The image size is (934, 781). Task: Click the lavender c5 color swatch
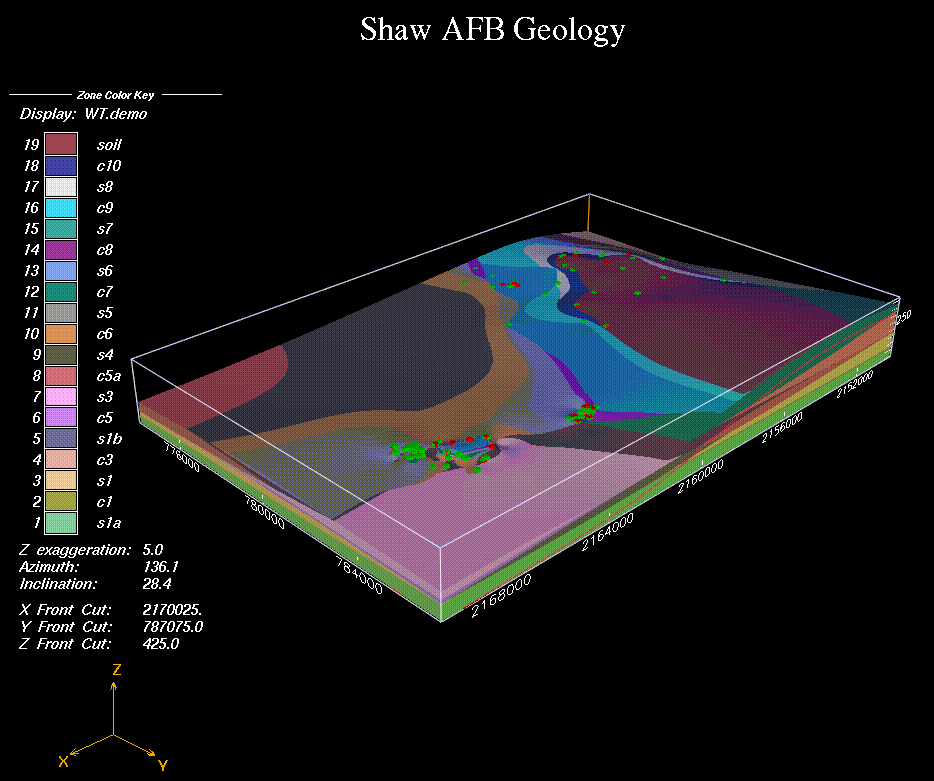[x=61, y=418]
